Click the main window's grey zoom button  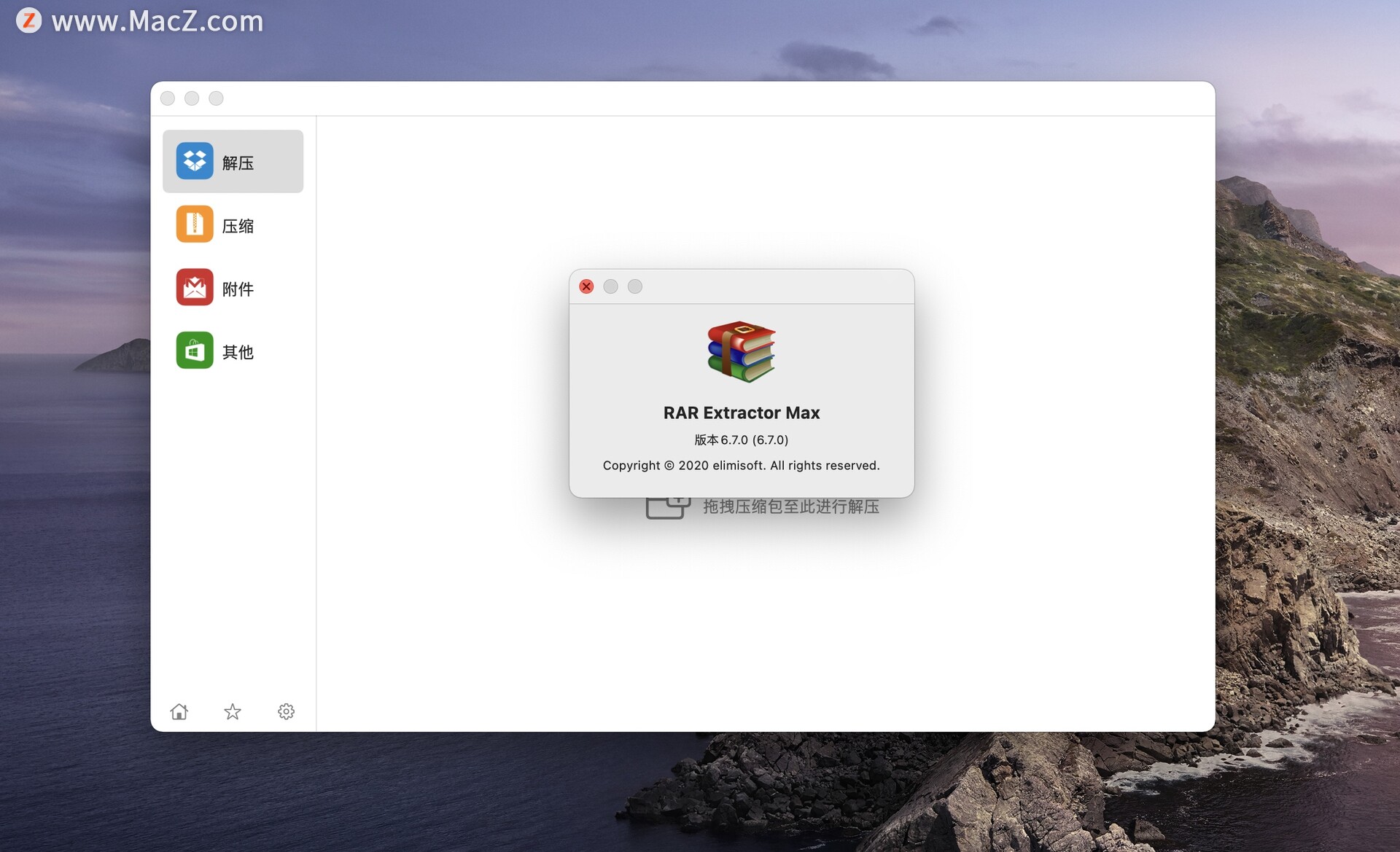tap(216, 98)
